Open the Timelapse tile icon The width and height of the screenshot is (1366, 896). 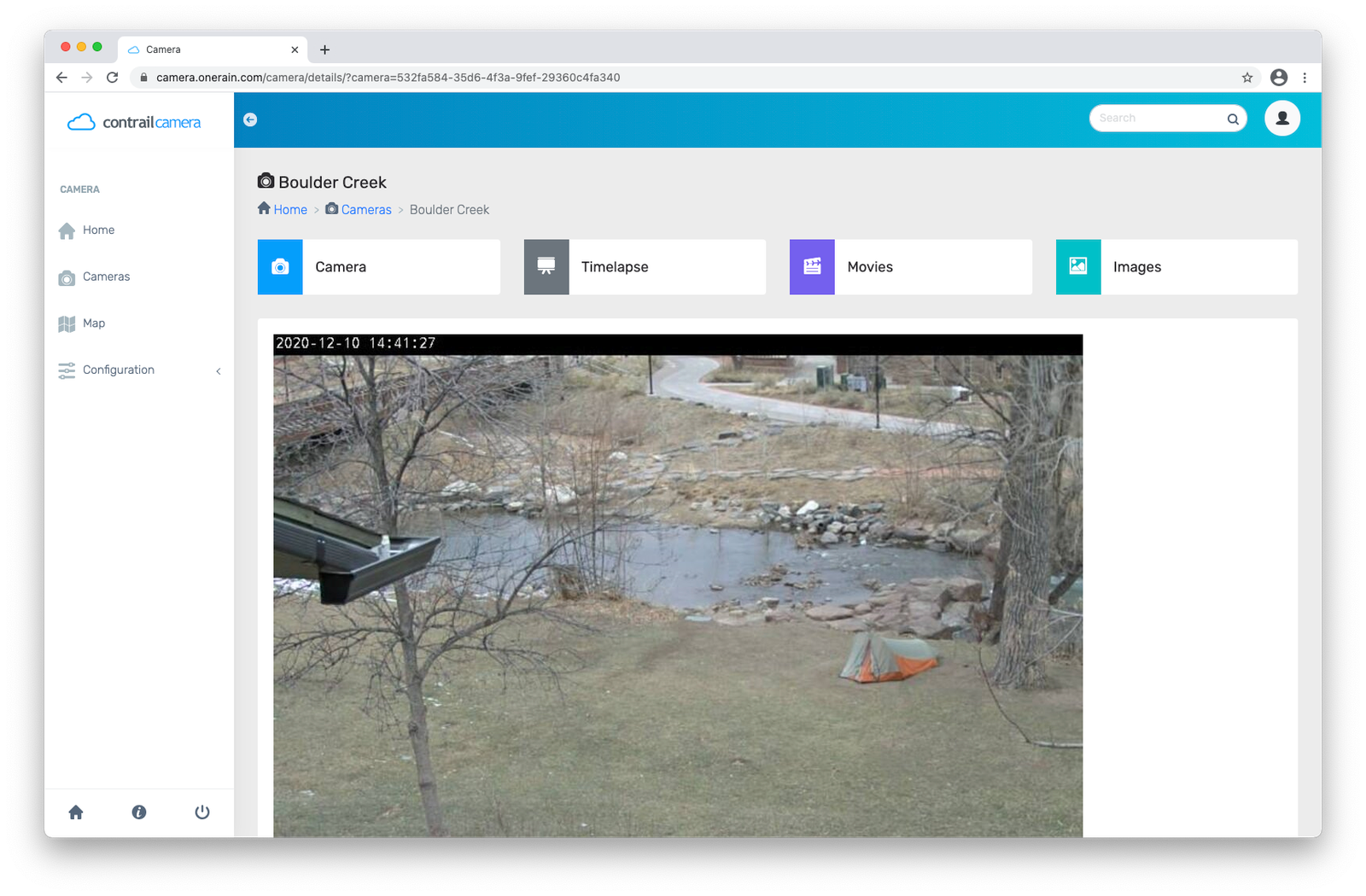click(x=546, y=267)
